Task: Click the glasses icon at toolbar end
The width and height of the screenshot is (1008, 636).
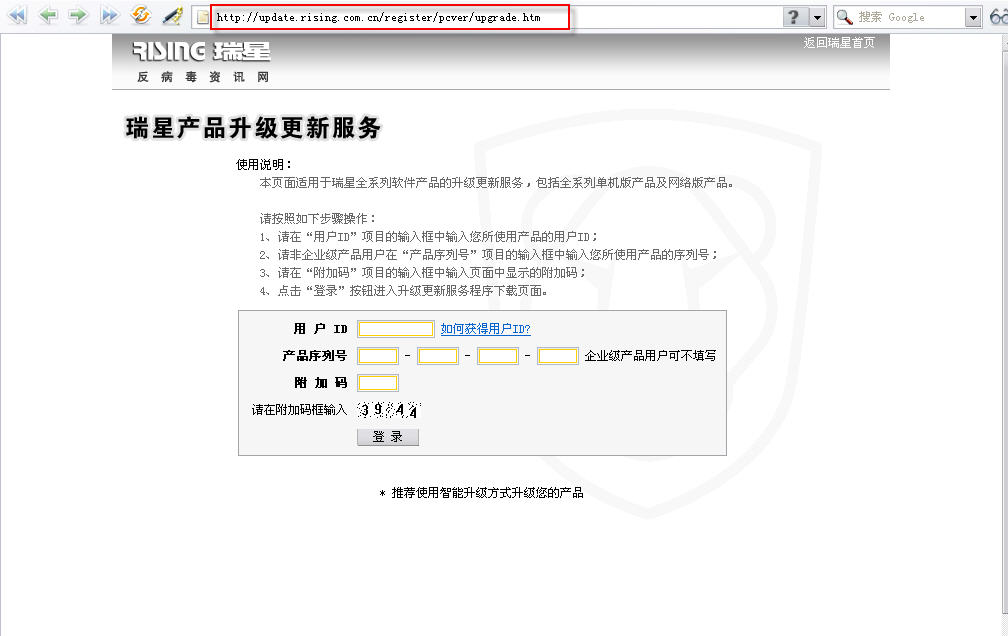Action: (998, 17)
